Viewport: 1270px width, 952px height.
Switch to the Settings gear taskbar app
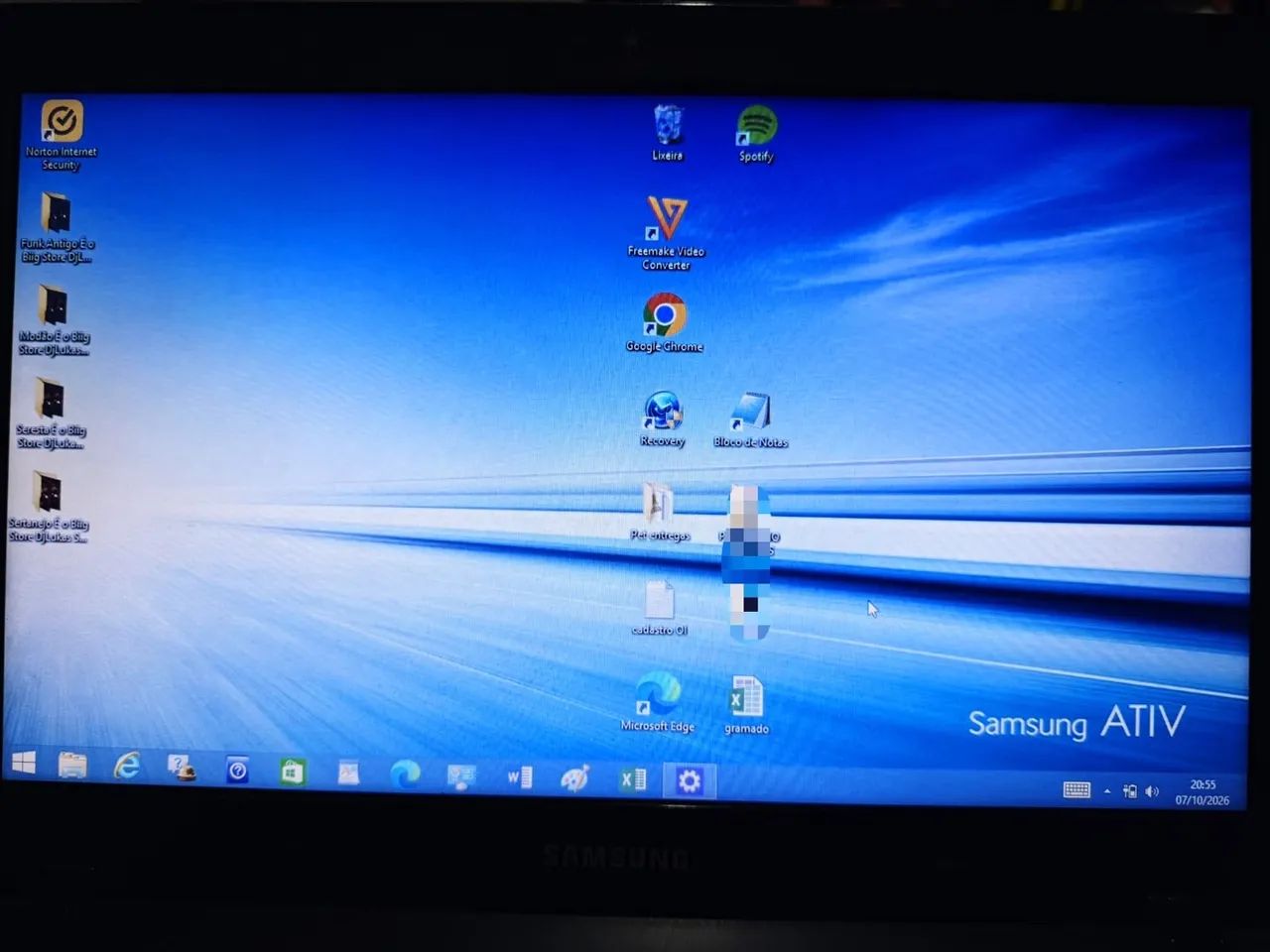pos(689,780)
